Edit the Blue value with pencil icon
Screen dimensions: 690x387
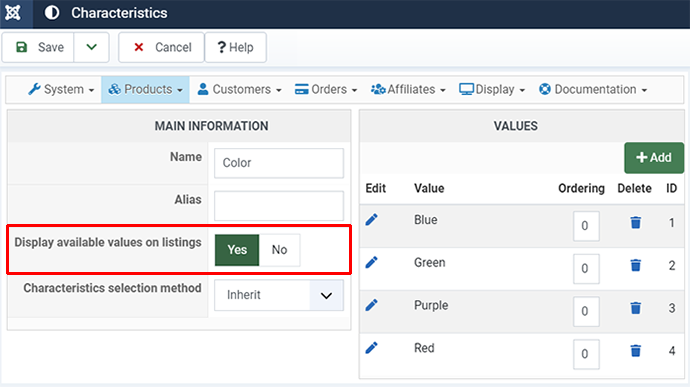[x=371, y=220]
